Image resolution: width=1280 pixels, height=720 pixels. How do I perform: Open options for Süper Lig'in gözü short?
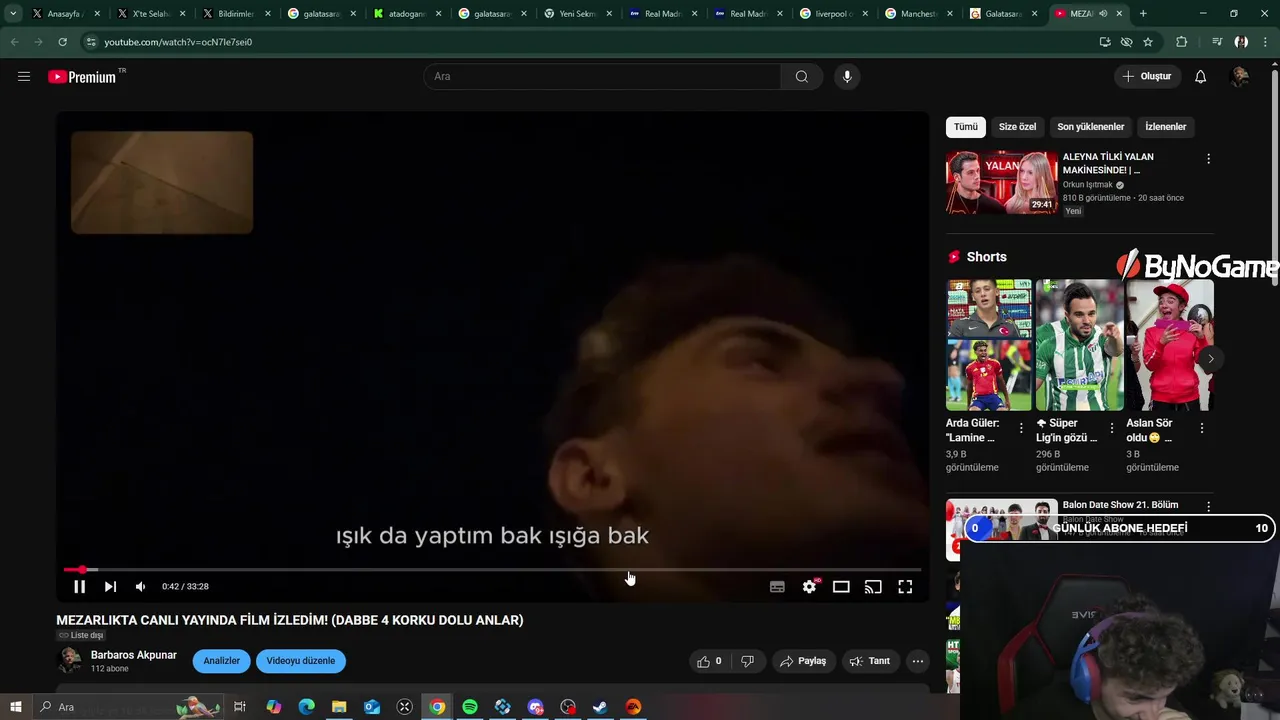[x=1111, y=428]
